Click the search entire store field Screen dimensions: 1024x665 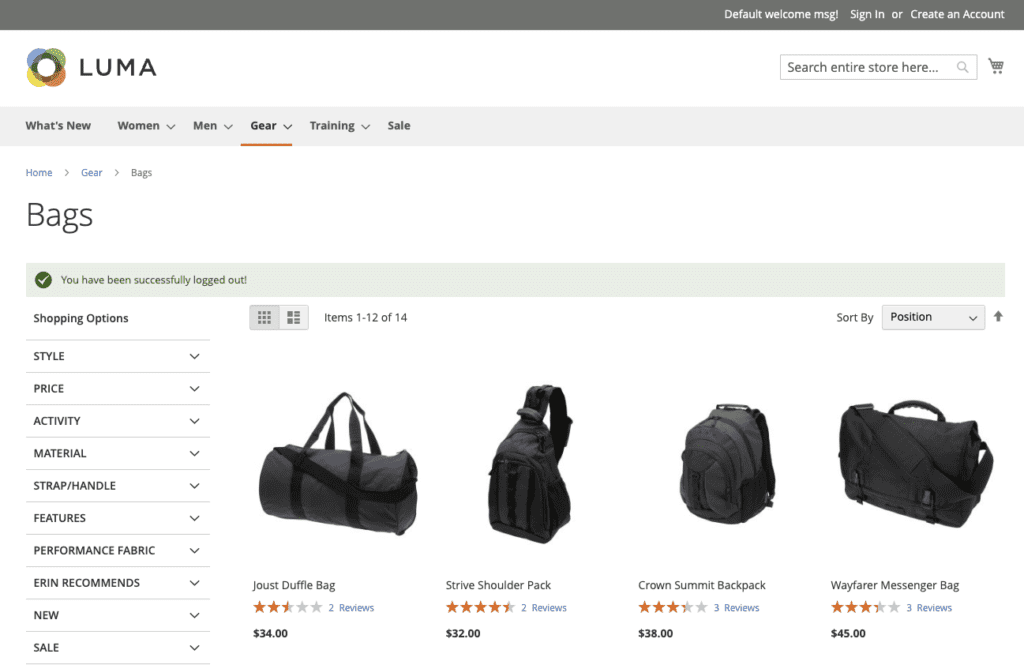click(x=866, y=68)
